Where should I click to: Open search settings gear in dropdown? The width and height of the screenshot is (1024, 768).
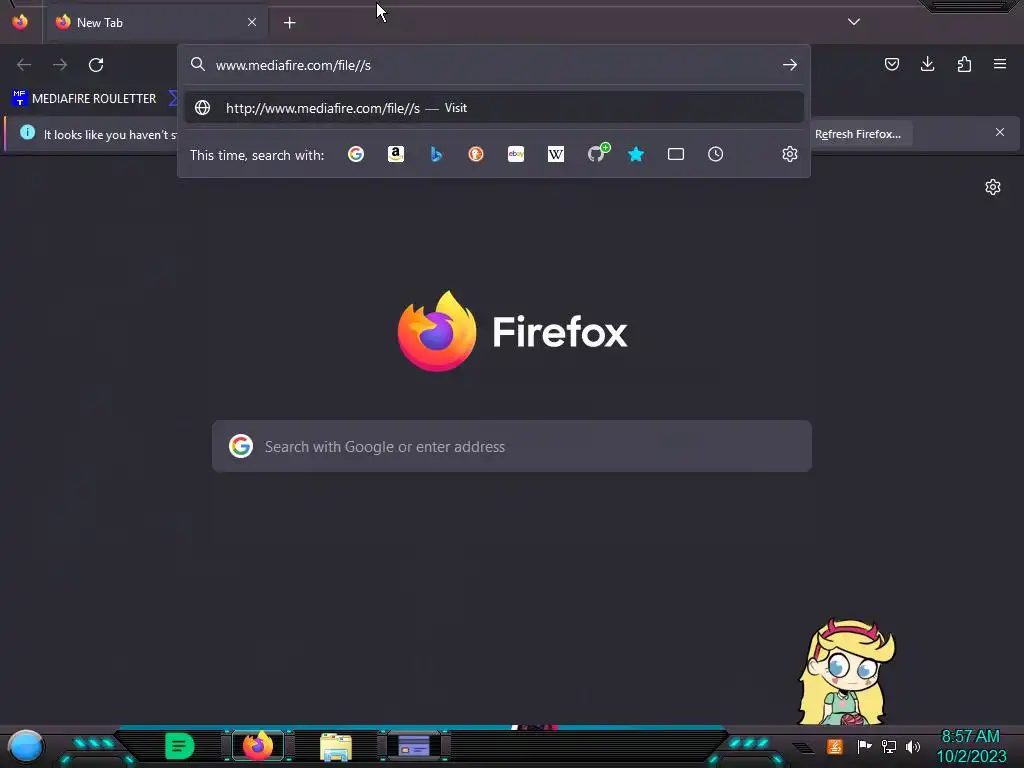(x=790, y=154)
